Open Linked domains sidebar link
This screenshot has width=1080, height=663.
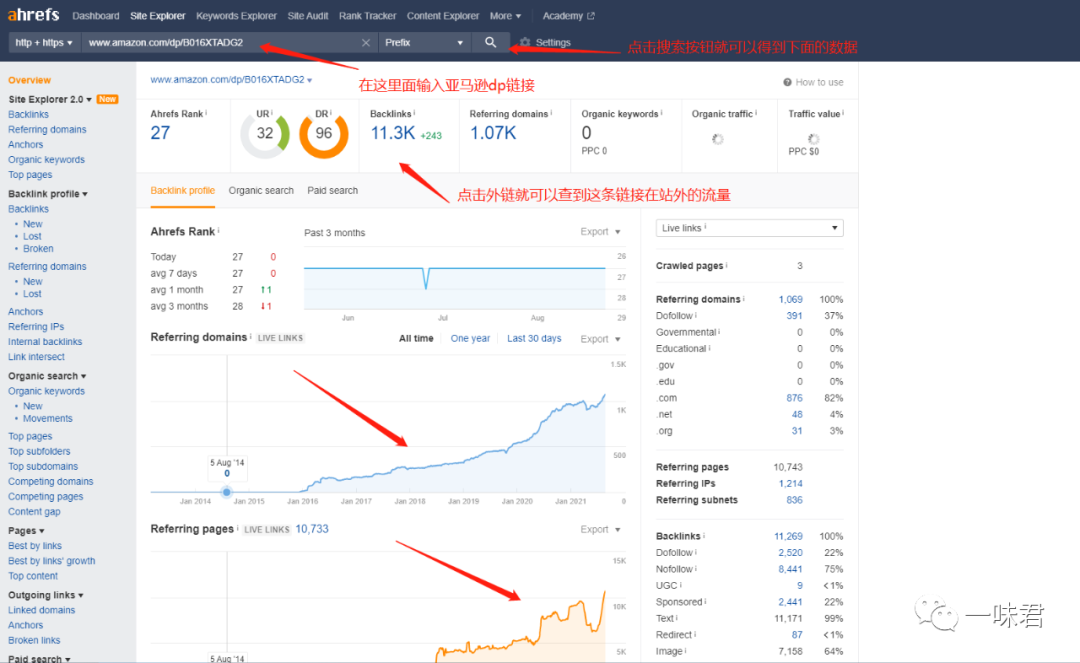(41, 611)
